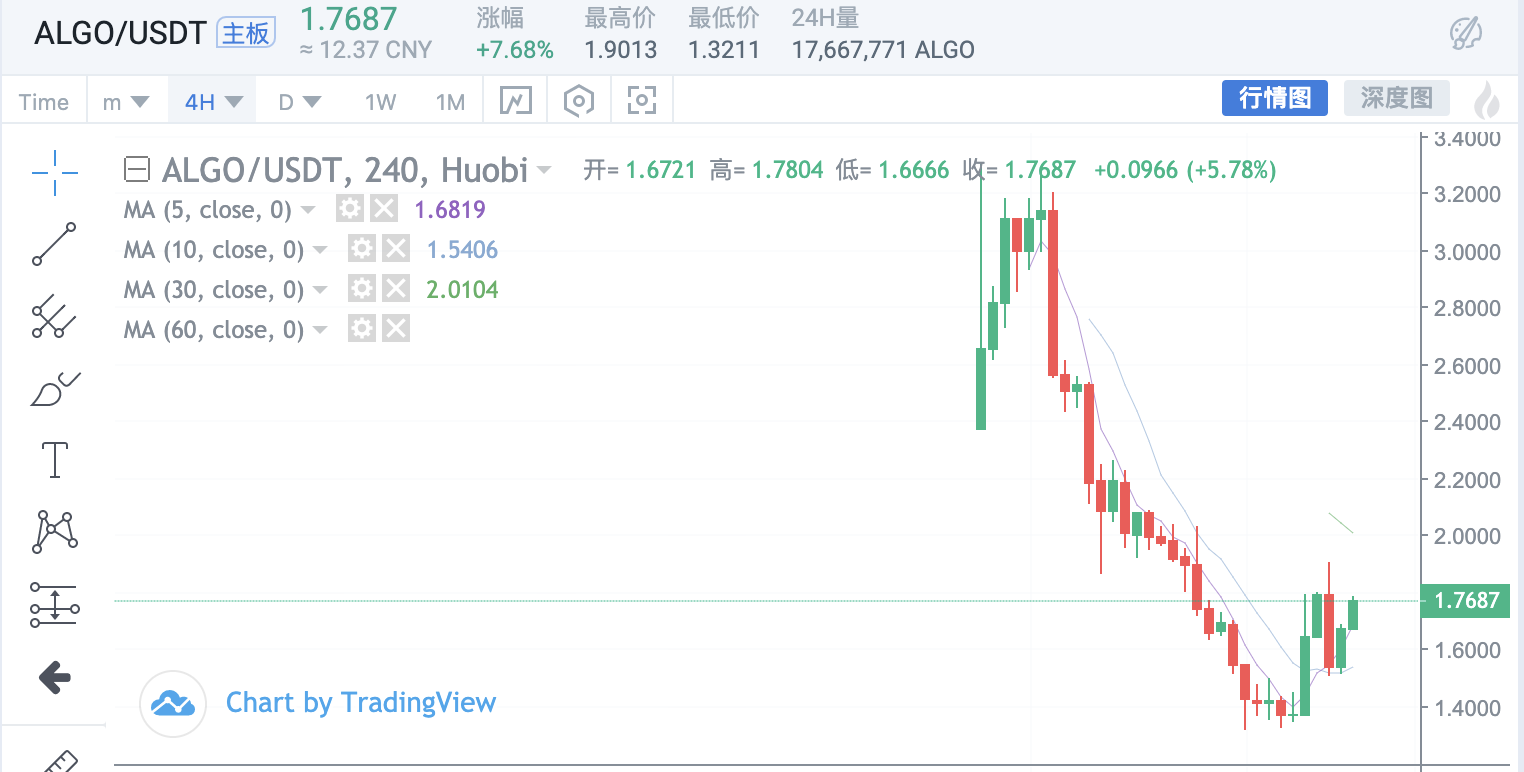Expand the minute interval dropdown
The width and height of the screenshot is (1524, 772).
point(126,101)
